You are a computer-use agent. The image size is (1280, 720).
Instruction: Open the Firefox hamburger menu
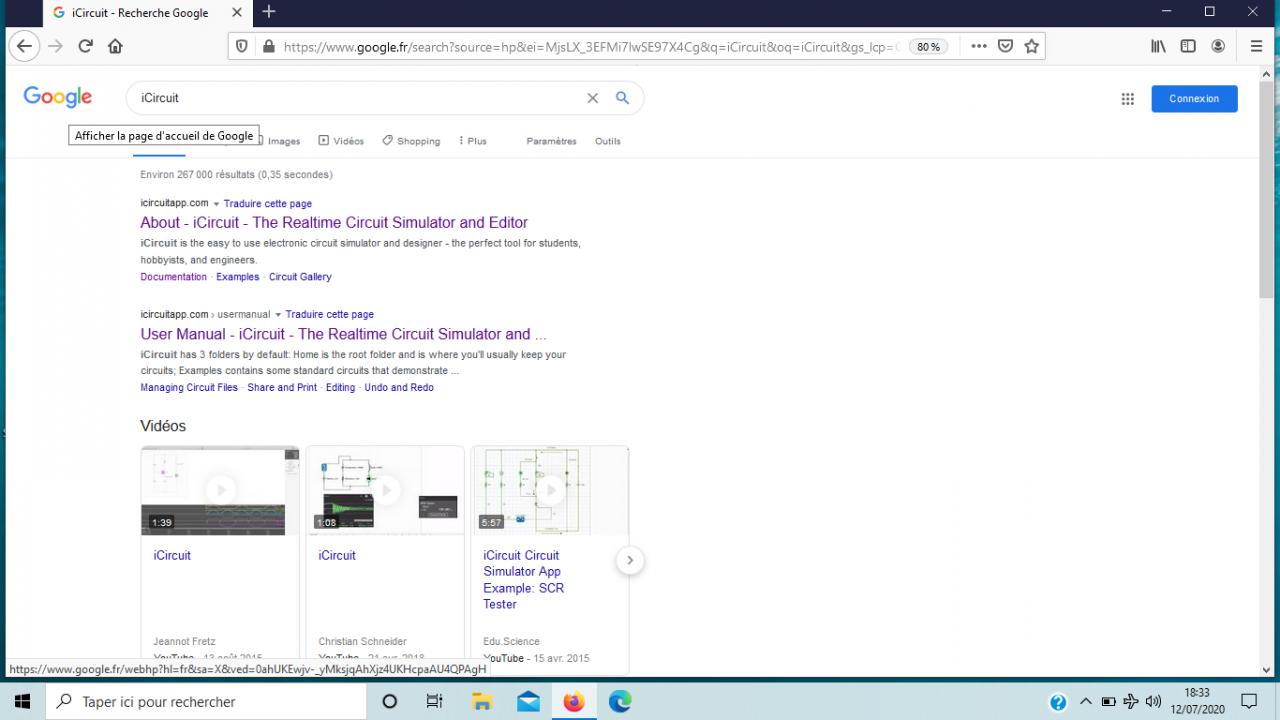[1257, 46]
